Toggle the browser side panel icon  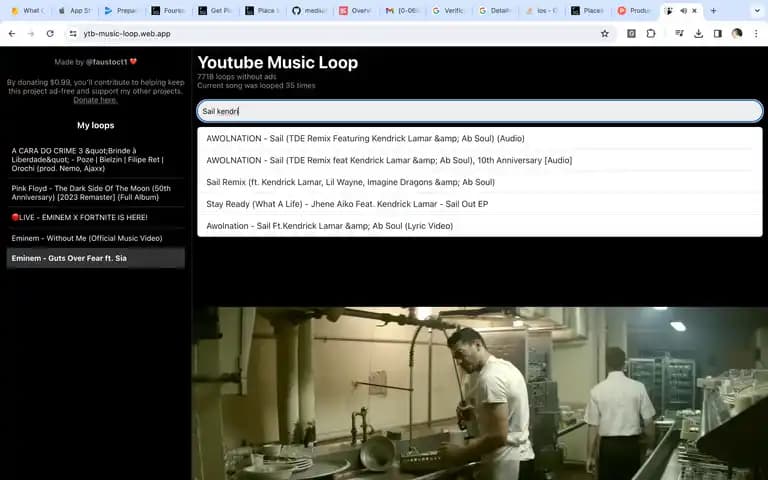(718, 33)
